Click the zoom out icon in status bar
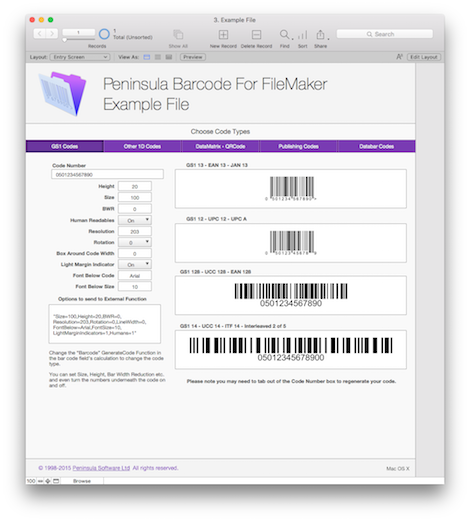The width and height of the screenshot is (470, 521). pos(40,481)
